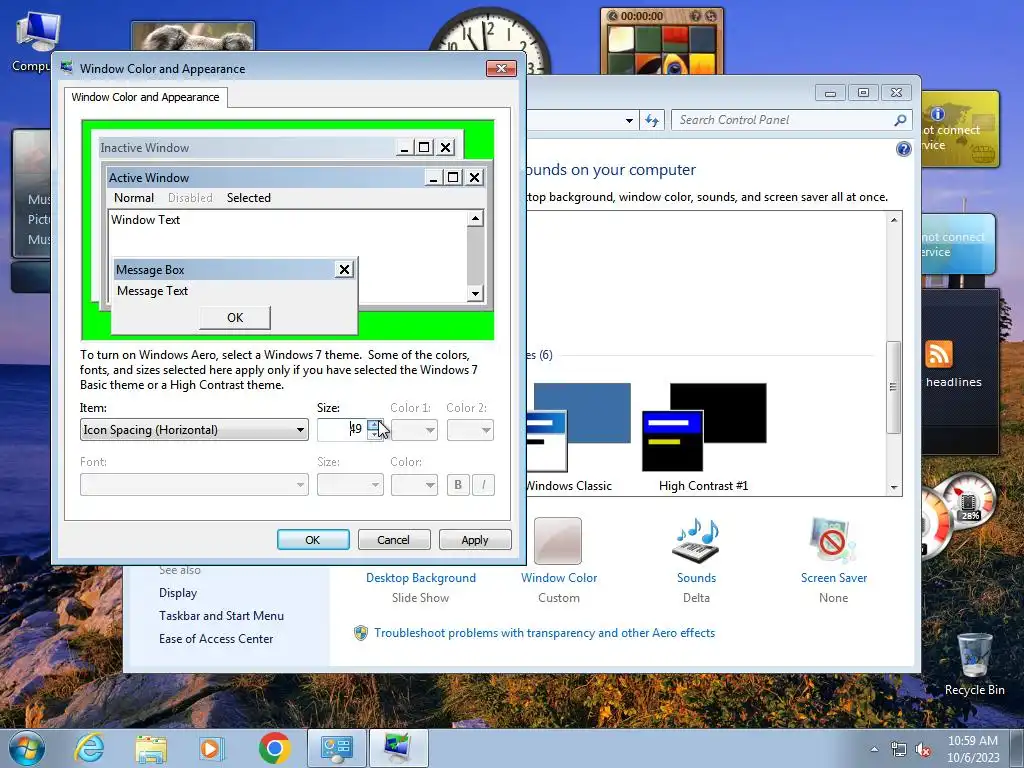Launch Google Chrome from taskbar
The height and width of the screenshot is (768, 1024).
[274, 748]
